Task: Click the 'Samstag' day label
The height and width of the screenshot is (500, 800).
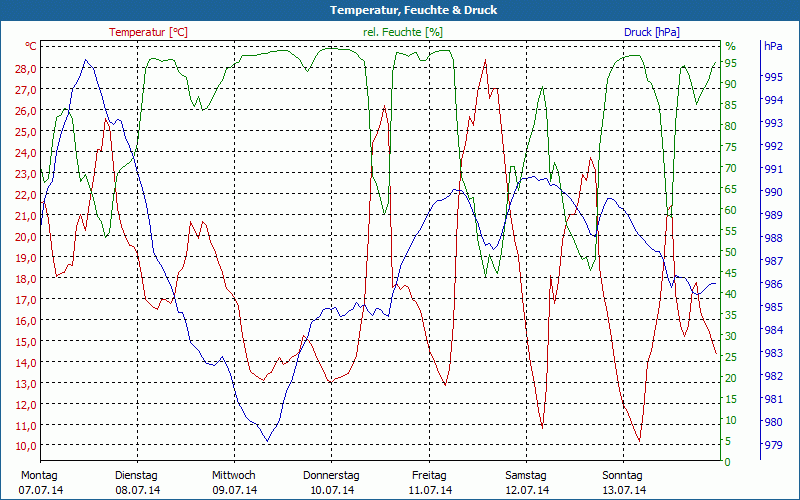Action: tap(526, 475)
